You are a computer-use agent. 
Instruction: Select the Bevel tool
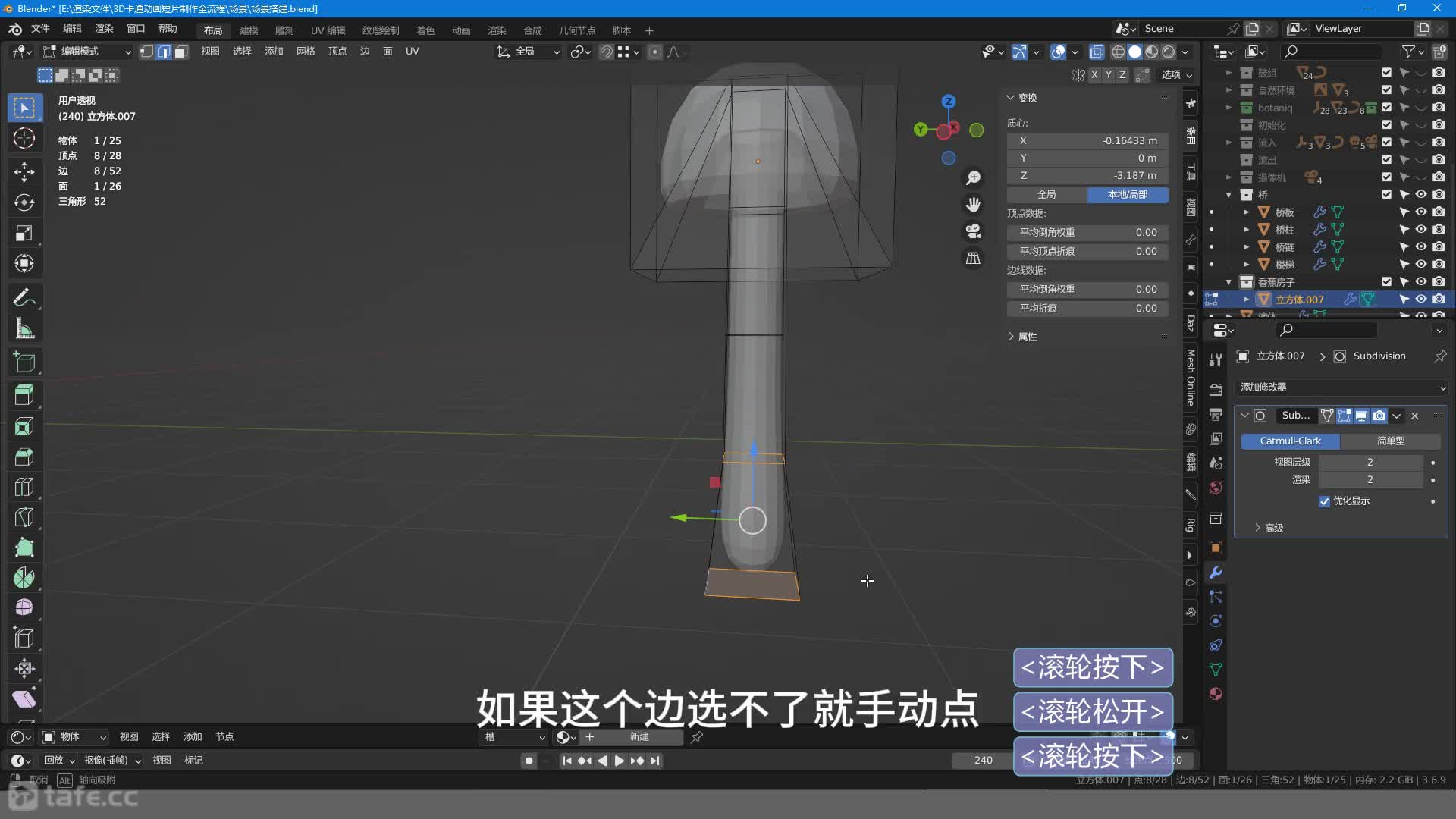coord(24,457)
